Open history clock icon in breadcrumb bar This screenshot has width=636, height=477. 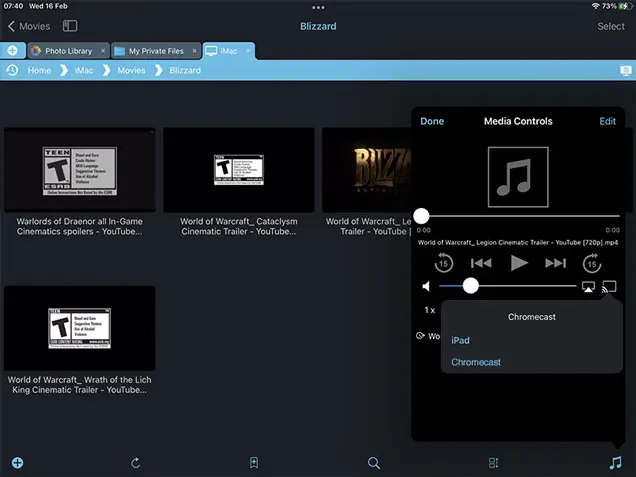click(x=12, y=70)
